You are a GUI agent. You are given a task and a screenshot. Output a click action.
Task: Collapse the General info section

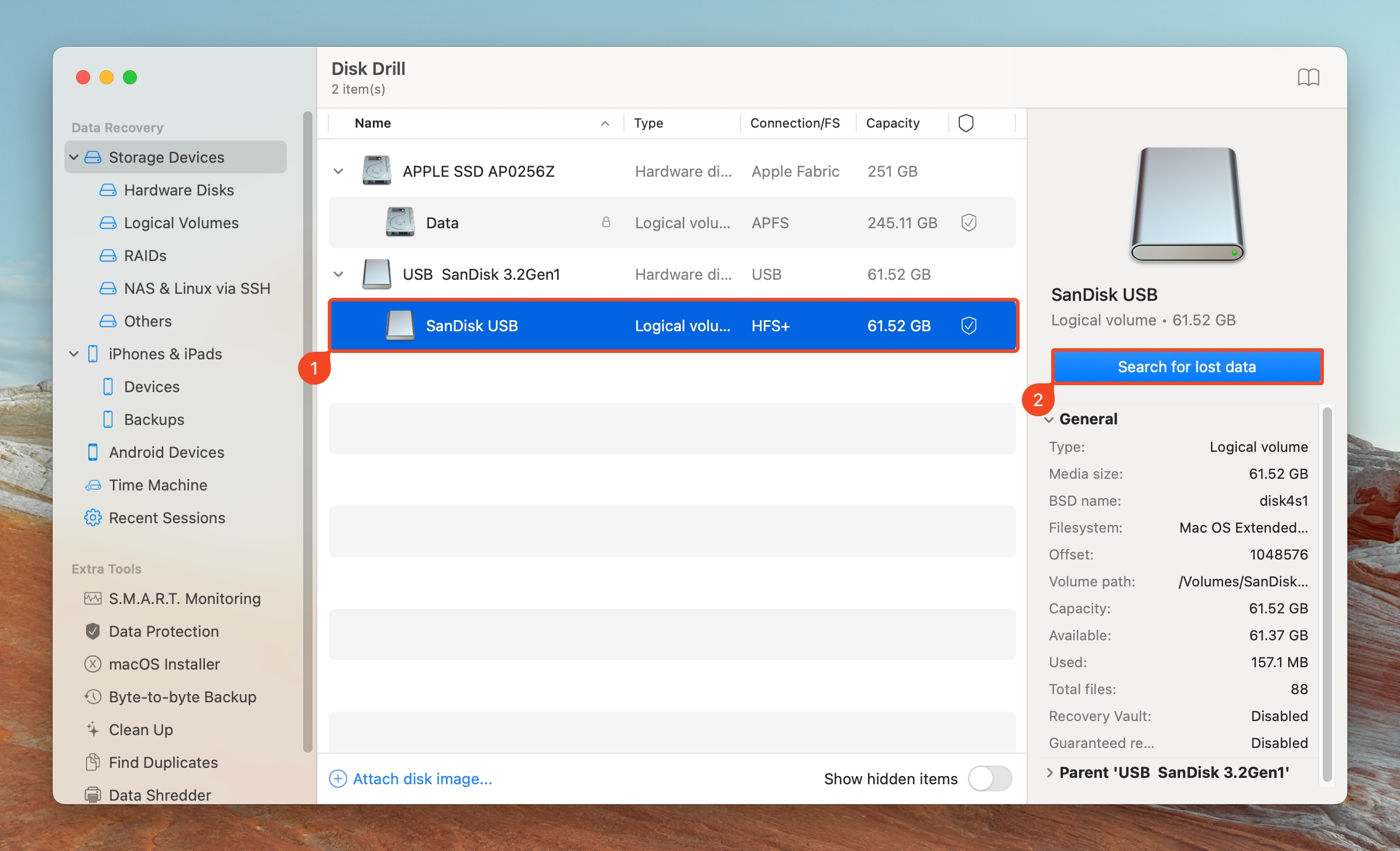(1049, 419)
